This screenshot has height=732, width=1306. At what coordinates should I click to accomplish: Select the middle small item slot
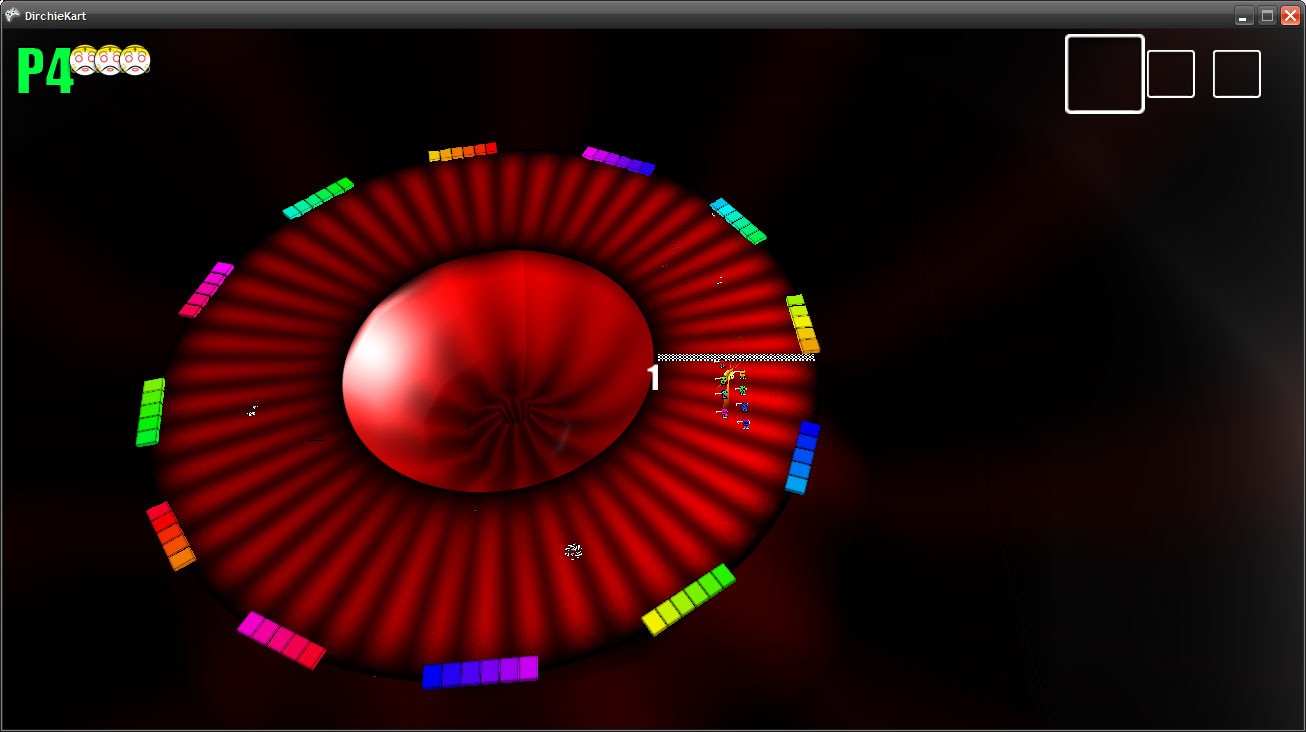(x=1170, y=74)
